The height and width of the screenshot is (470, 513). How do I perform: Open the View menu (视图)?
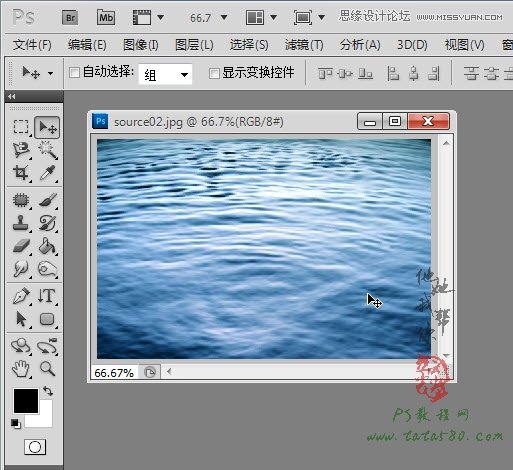coord(465,45)
